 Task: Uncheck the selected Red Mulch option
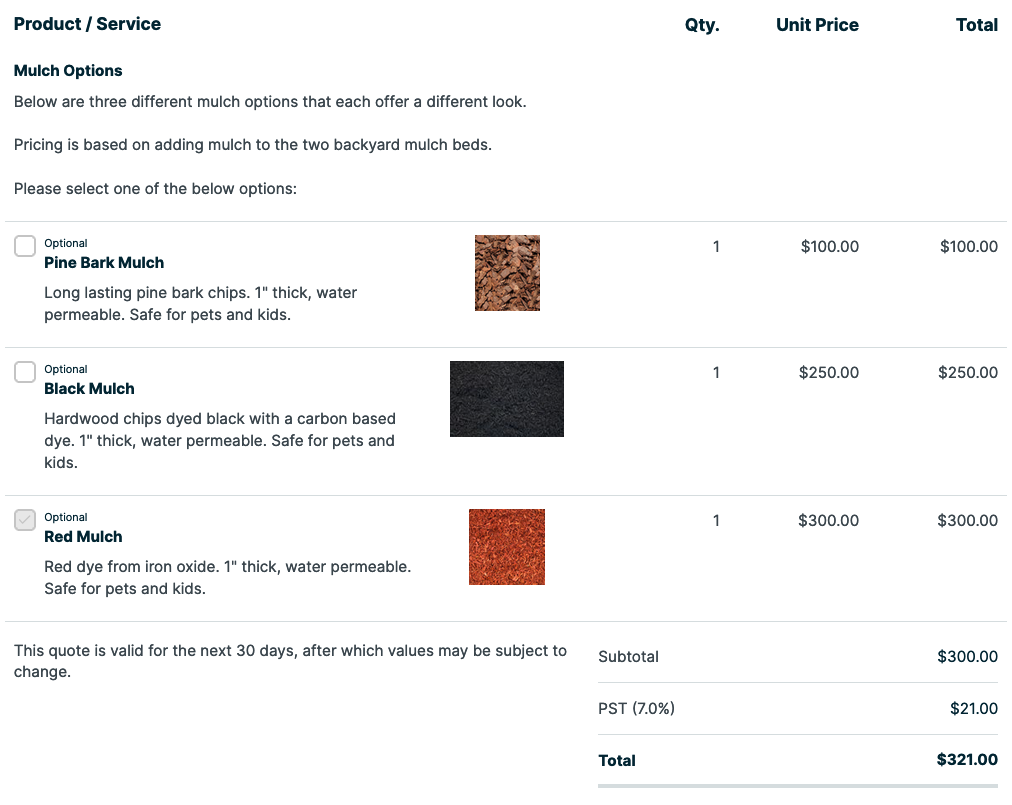[x=24, y=519]
